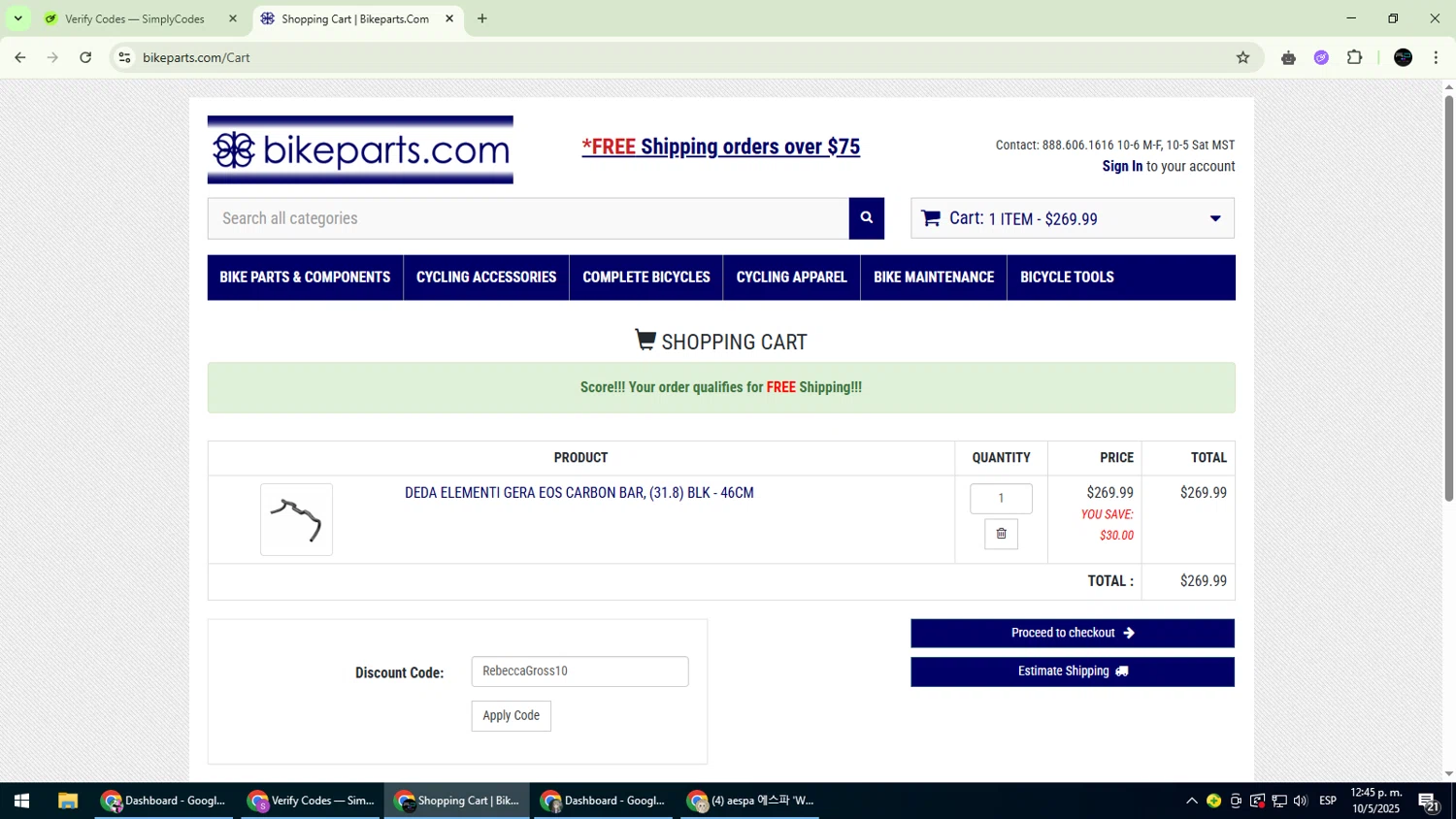Click the robot-shaped extension icon

click(x=1288, y=57)
